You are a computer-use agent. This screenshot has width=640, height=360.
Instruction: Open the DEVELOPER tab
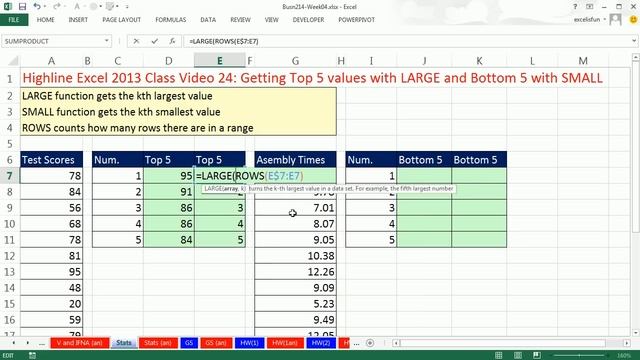[308, 20]
